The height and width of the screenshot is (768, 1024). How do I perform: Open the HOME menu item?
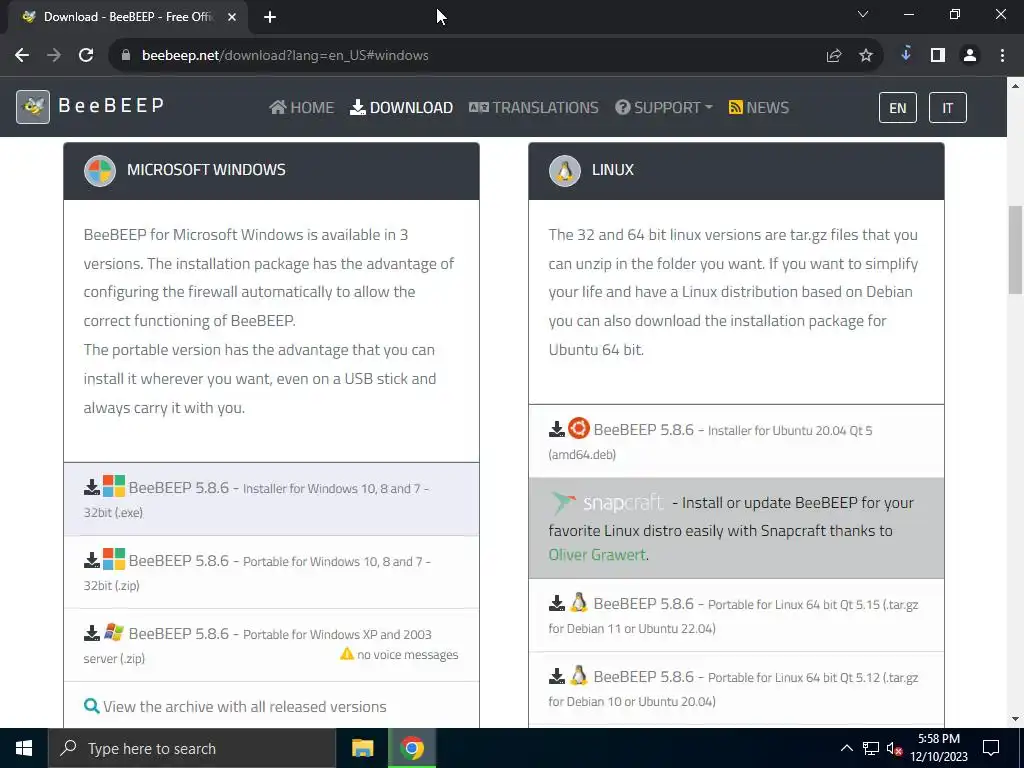coord(302,108)
